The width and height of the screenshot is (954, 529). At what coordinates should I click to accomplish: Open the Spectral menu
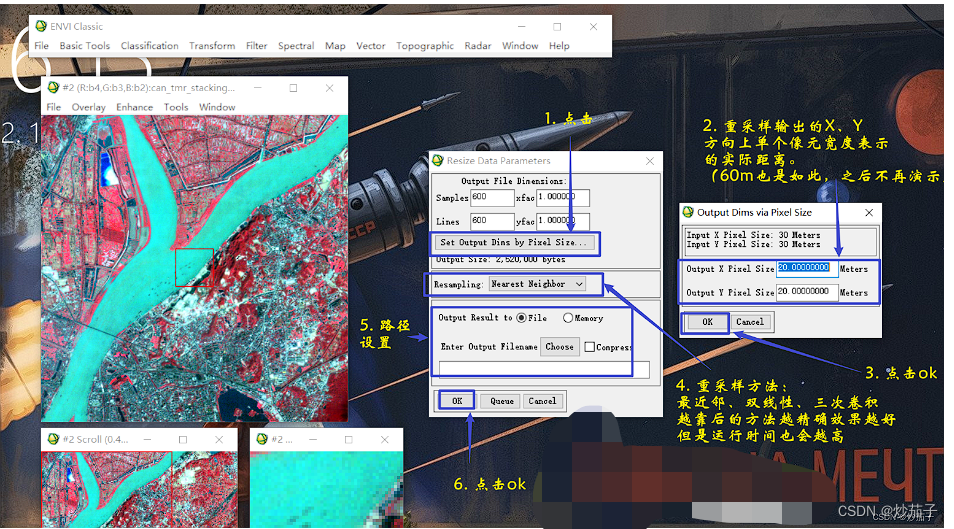pos(296,46)
